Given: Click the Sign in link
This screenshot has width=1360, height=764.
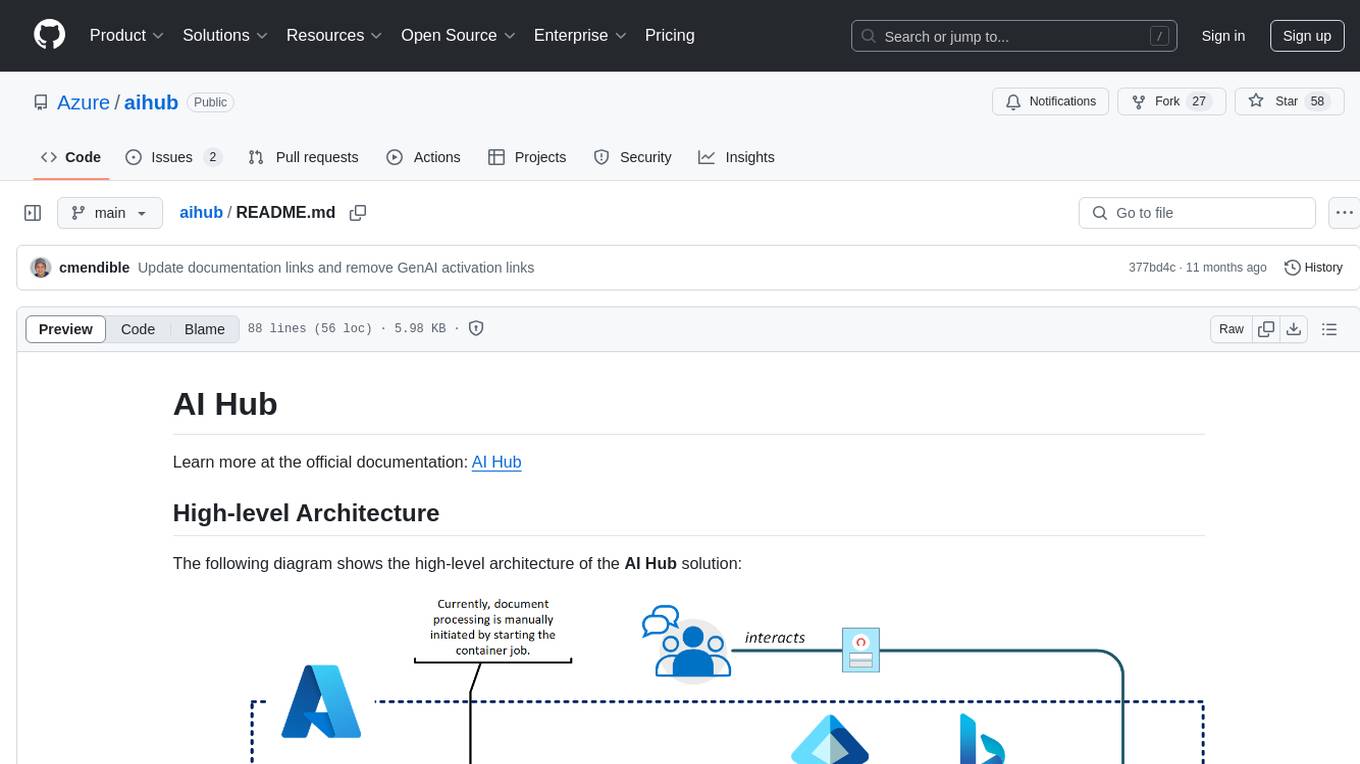Looking at the screenshot, I should 1223,36.
